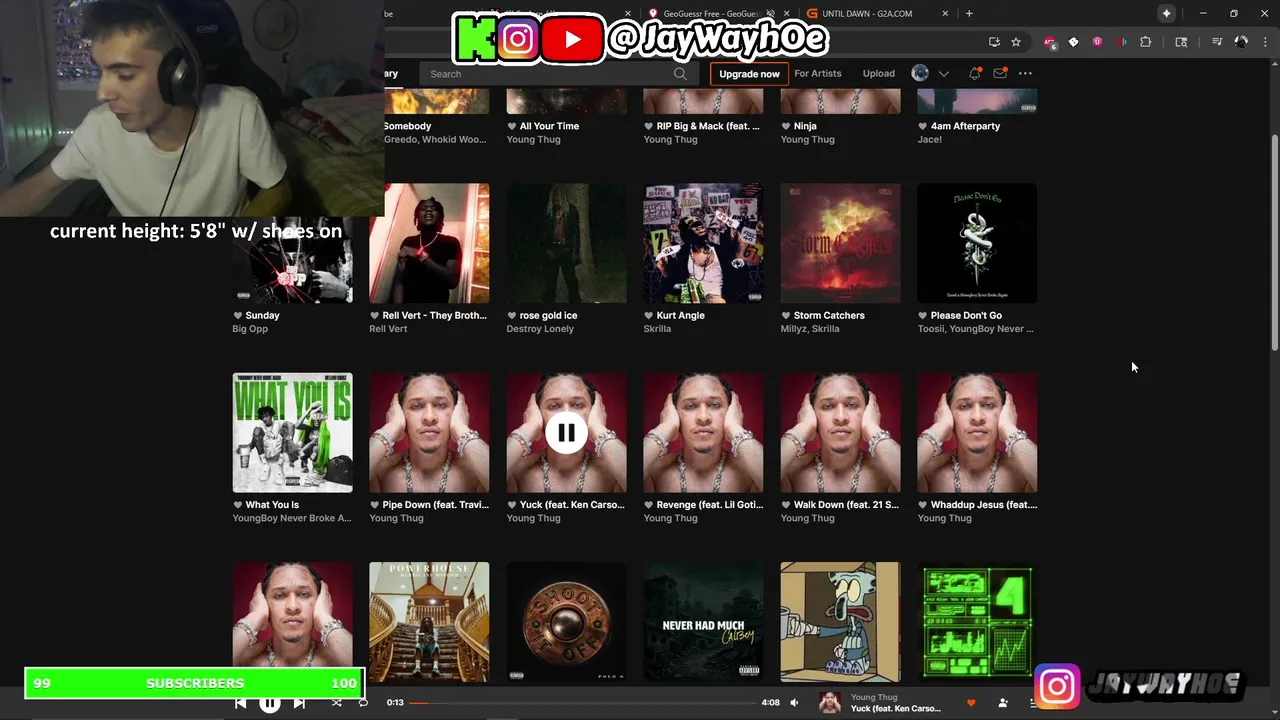This screenshot has height=720, width=1280.
Task: Toggle heart on Walk Down track
Action: point(786,505)
